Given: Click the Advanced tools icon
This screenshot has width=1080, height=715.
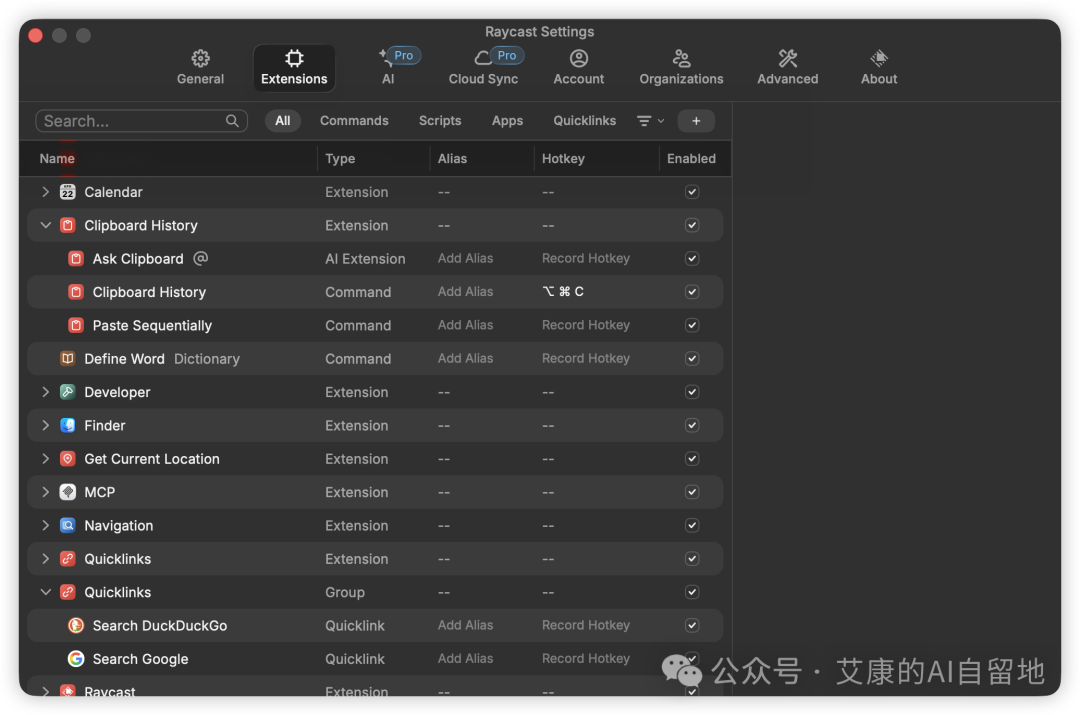Looking at the screenshot, I should [x=787, y=58].
